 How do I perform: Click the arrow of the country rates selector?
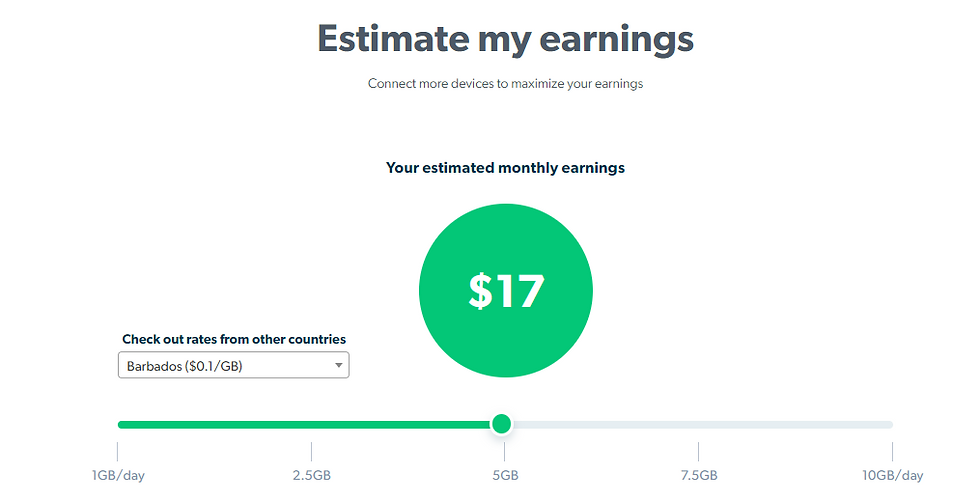click(338, 365)
